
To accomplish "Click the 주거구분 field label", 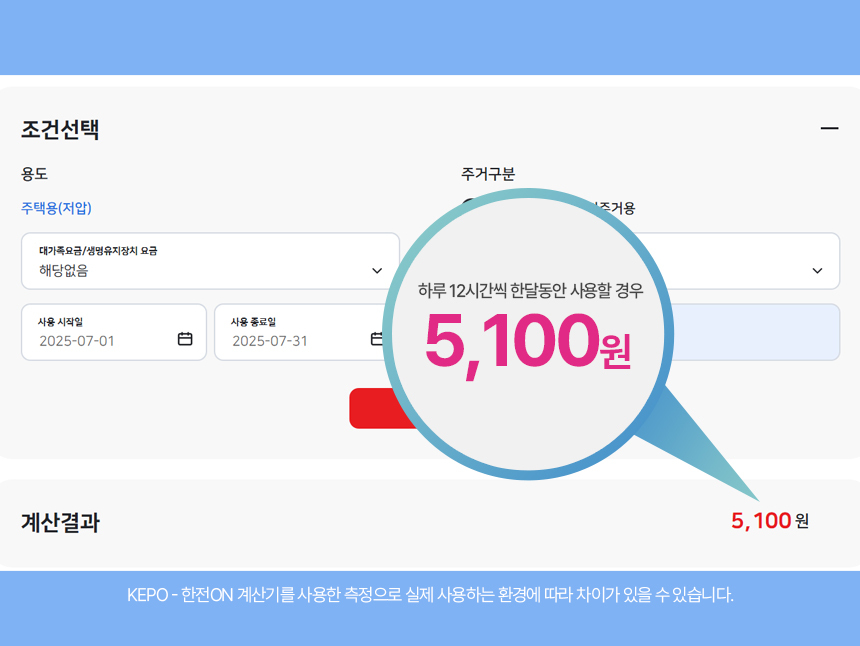I will coord(488,174).
